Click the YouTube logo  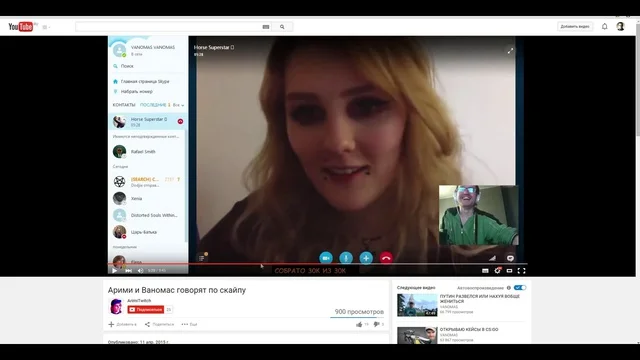click(21, 27)
